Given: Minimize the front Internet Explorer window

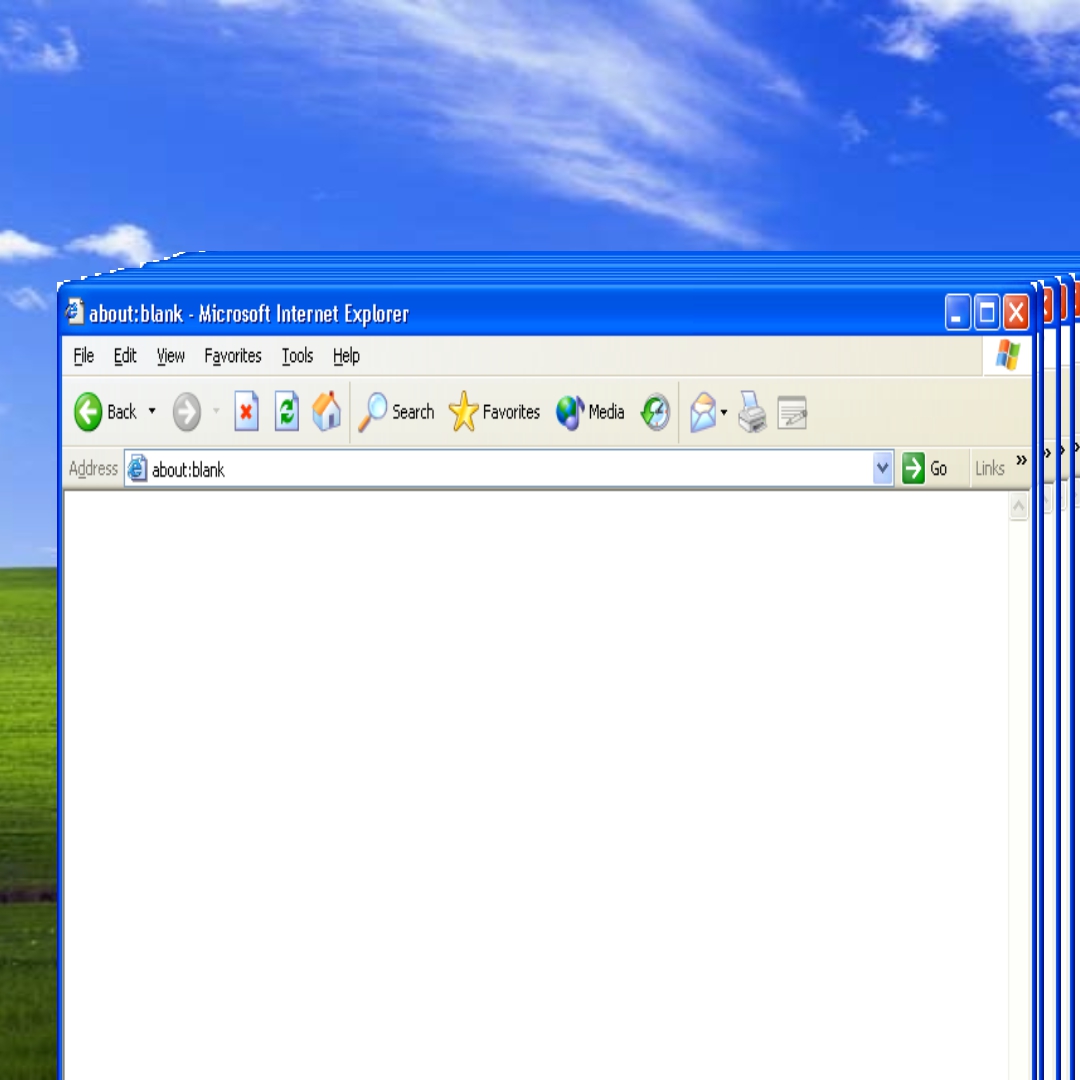Looking at the screenshot, I should coord(957,313).
